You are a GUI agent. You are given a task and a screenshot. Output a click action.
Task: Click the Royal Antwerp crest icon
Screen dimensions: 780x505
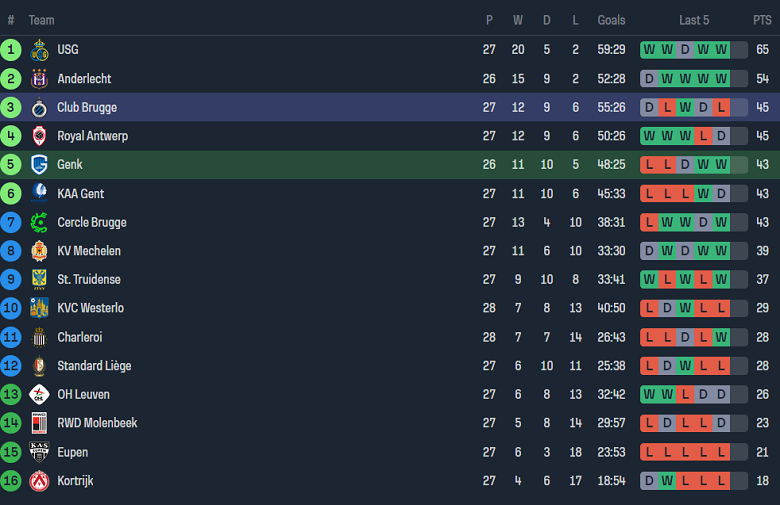40,136
